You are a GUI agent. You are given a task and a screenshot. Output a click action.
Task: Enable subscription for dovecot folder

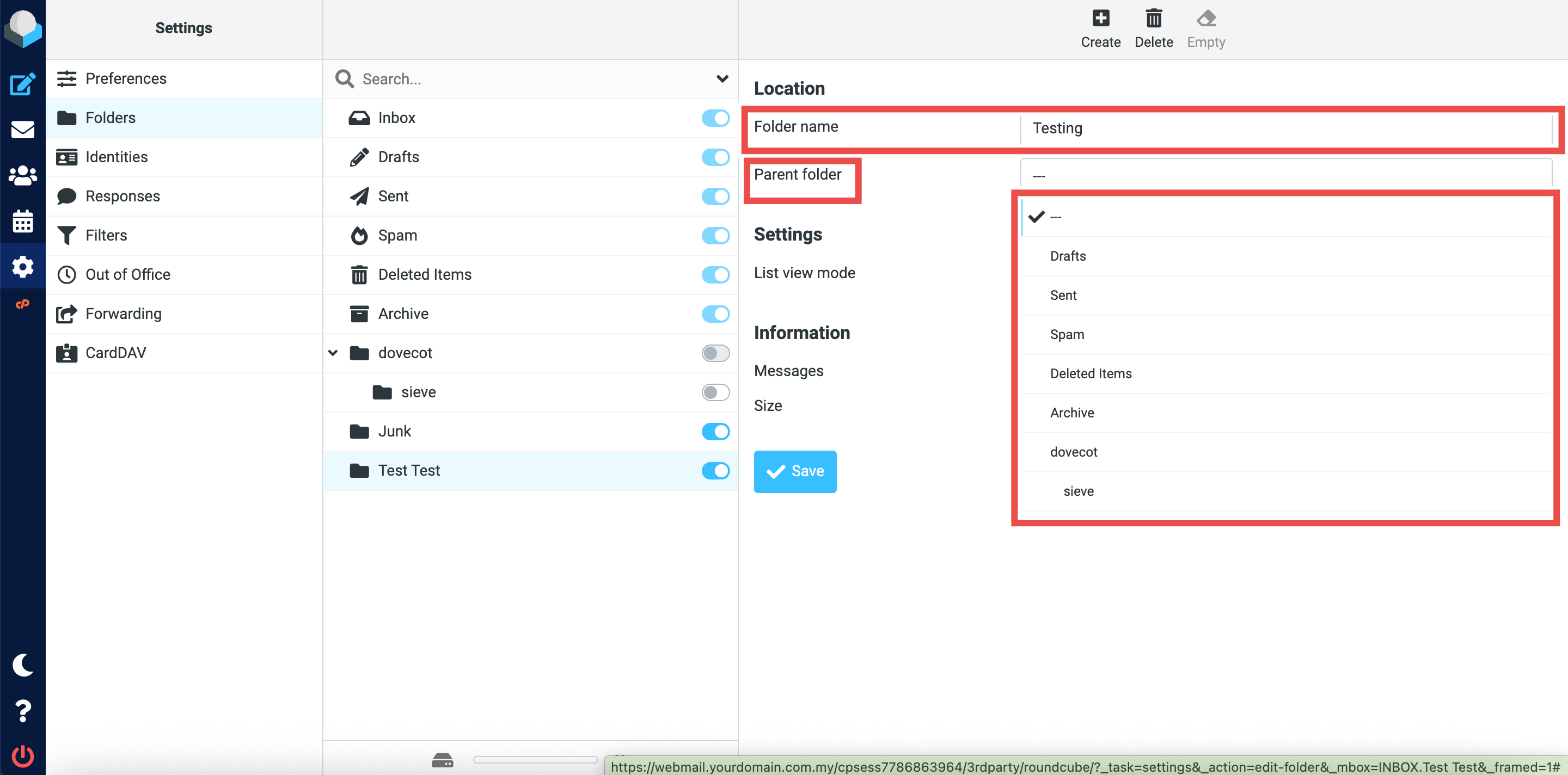715,353
